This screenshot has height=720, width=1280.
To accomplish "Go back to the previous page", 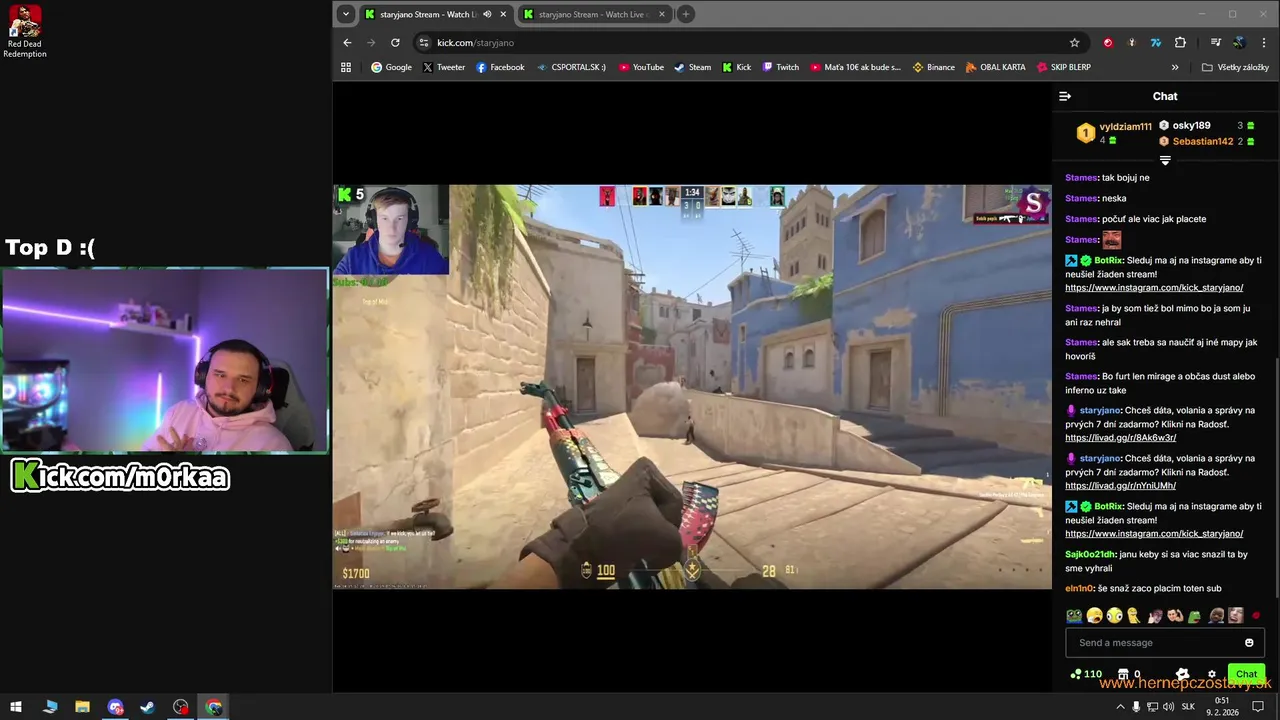I will 347,43.
